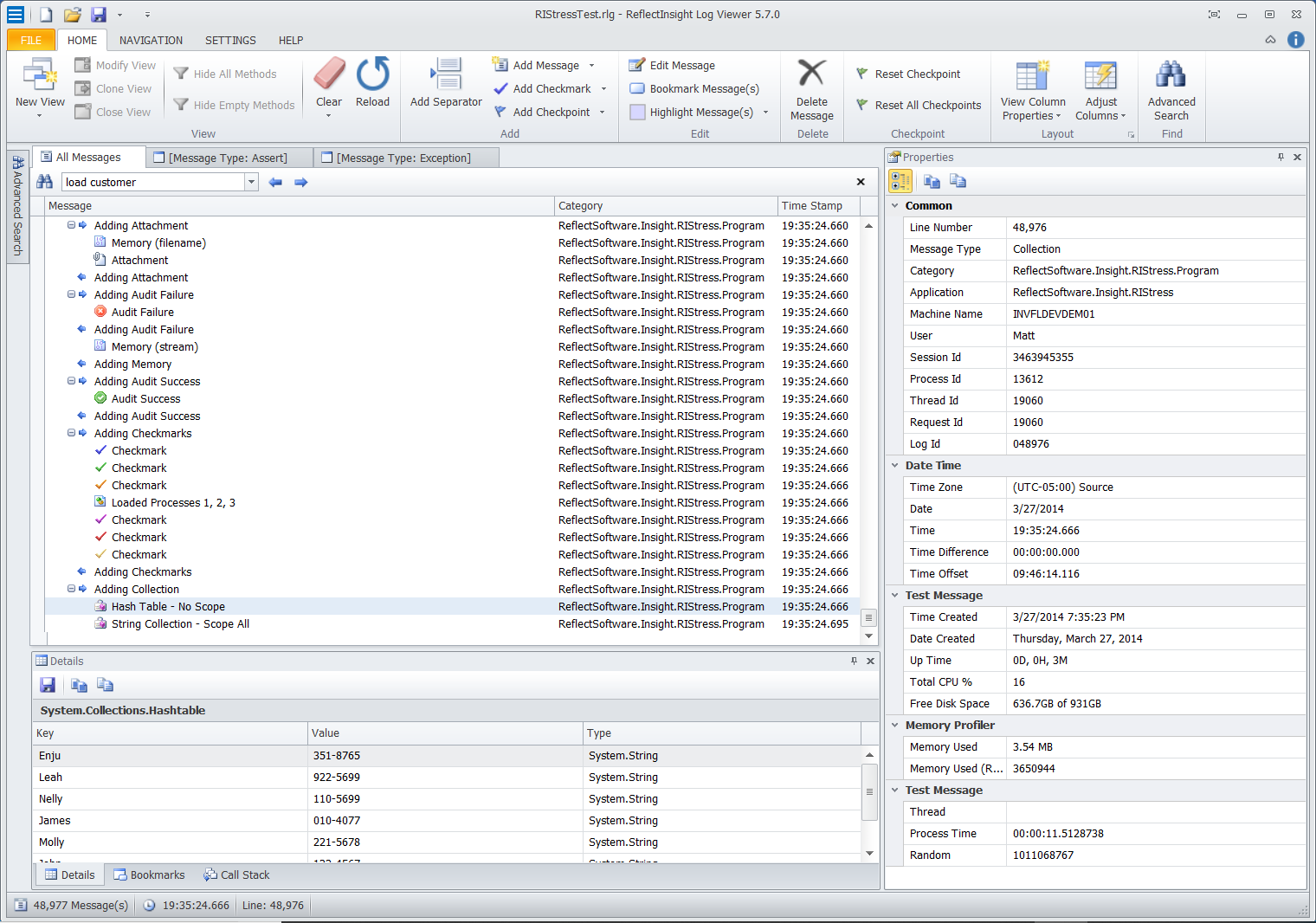Image resolution: width=1316 pixels, height=923 pixels.
Task: Open Adjust Columns layout tool
Action: click(x=1100, y=89)
